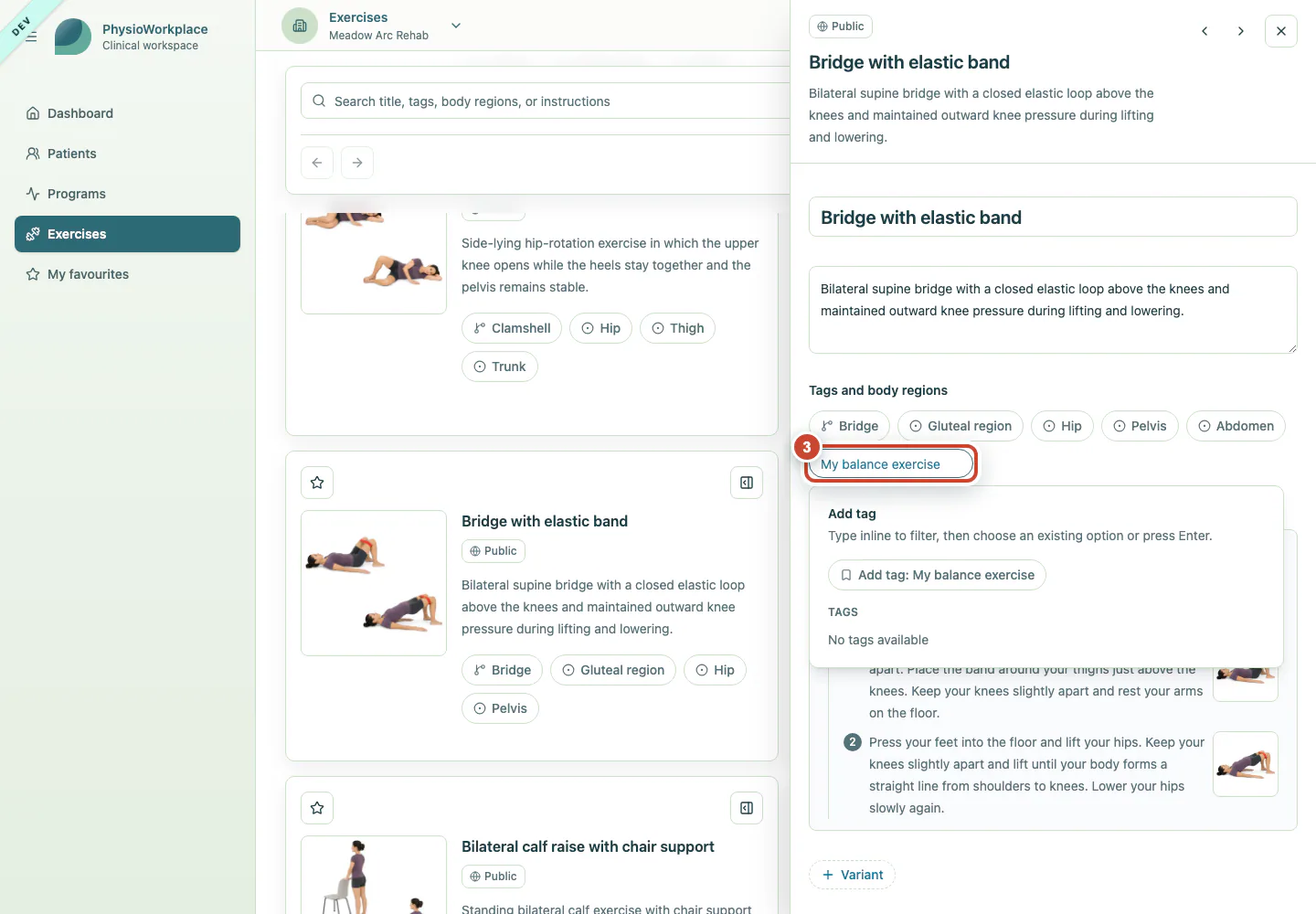Click the Bilateral calf raise with chair support title
Viewport: 1316px width, 914px height.
point(588,846)
